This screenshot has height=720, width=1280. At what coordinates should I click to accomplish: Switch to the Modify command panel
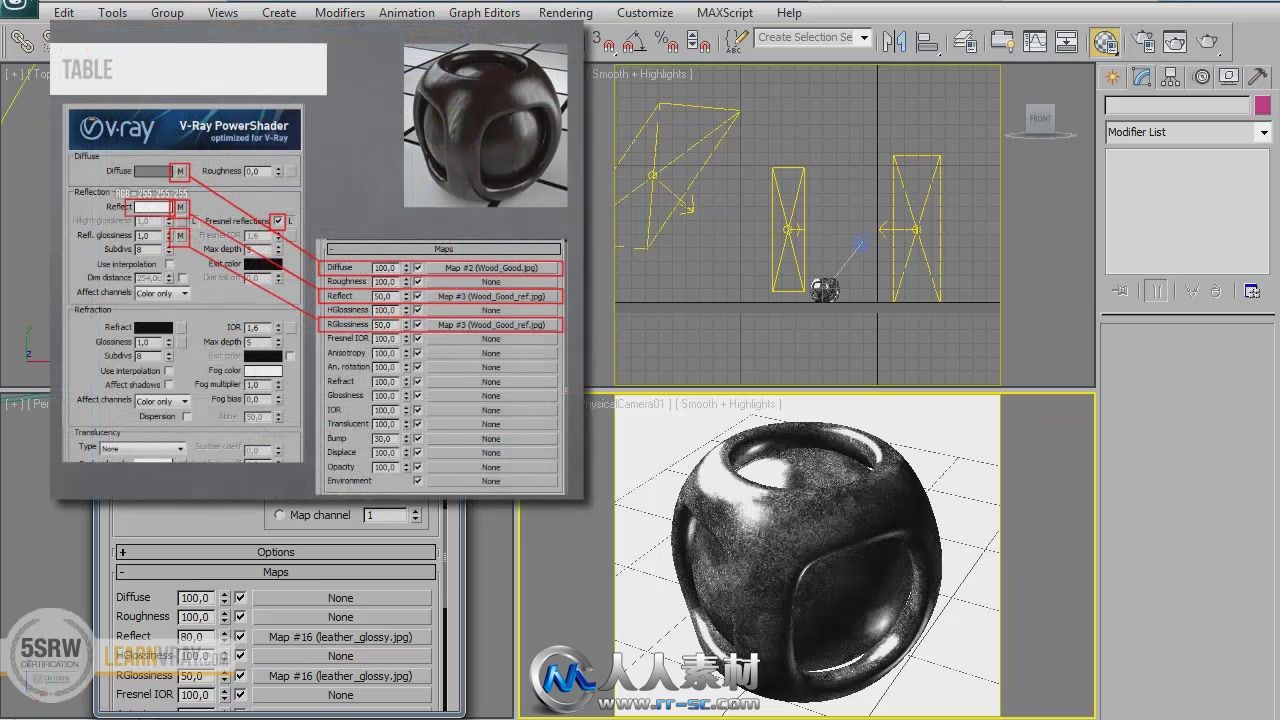tap(1141, 78)
